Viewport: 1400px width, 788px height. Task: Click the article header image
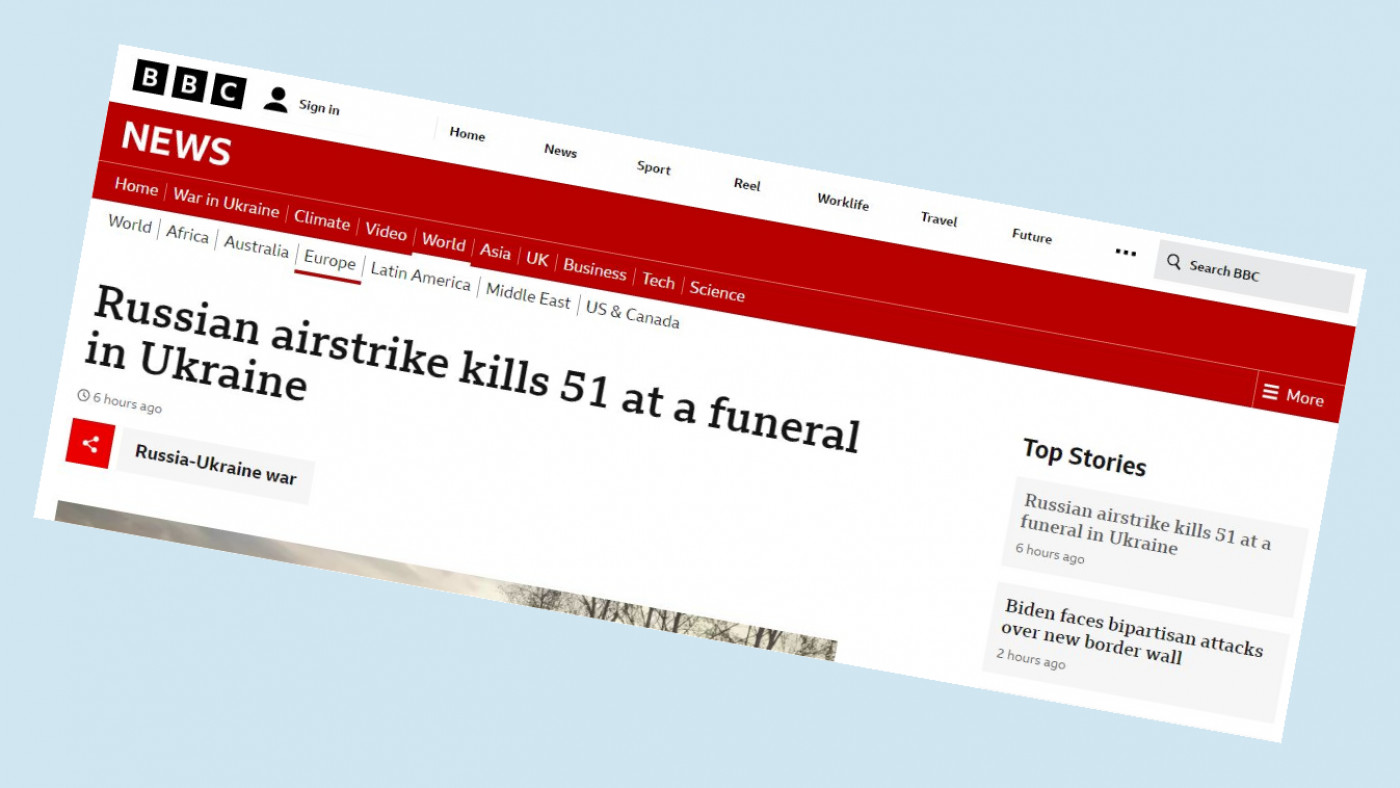point(450,590)
